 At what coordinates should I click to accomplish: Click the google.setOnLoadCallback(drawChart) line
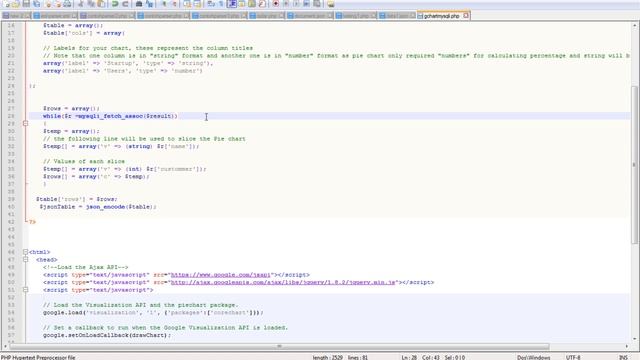[107, 335]
